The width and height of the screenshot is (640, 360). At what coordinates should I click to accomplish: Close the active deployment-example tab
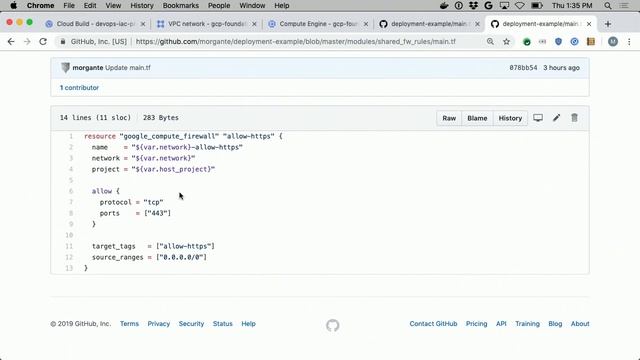coord(589,24)
